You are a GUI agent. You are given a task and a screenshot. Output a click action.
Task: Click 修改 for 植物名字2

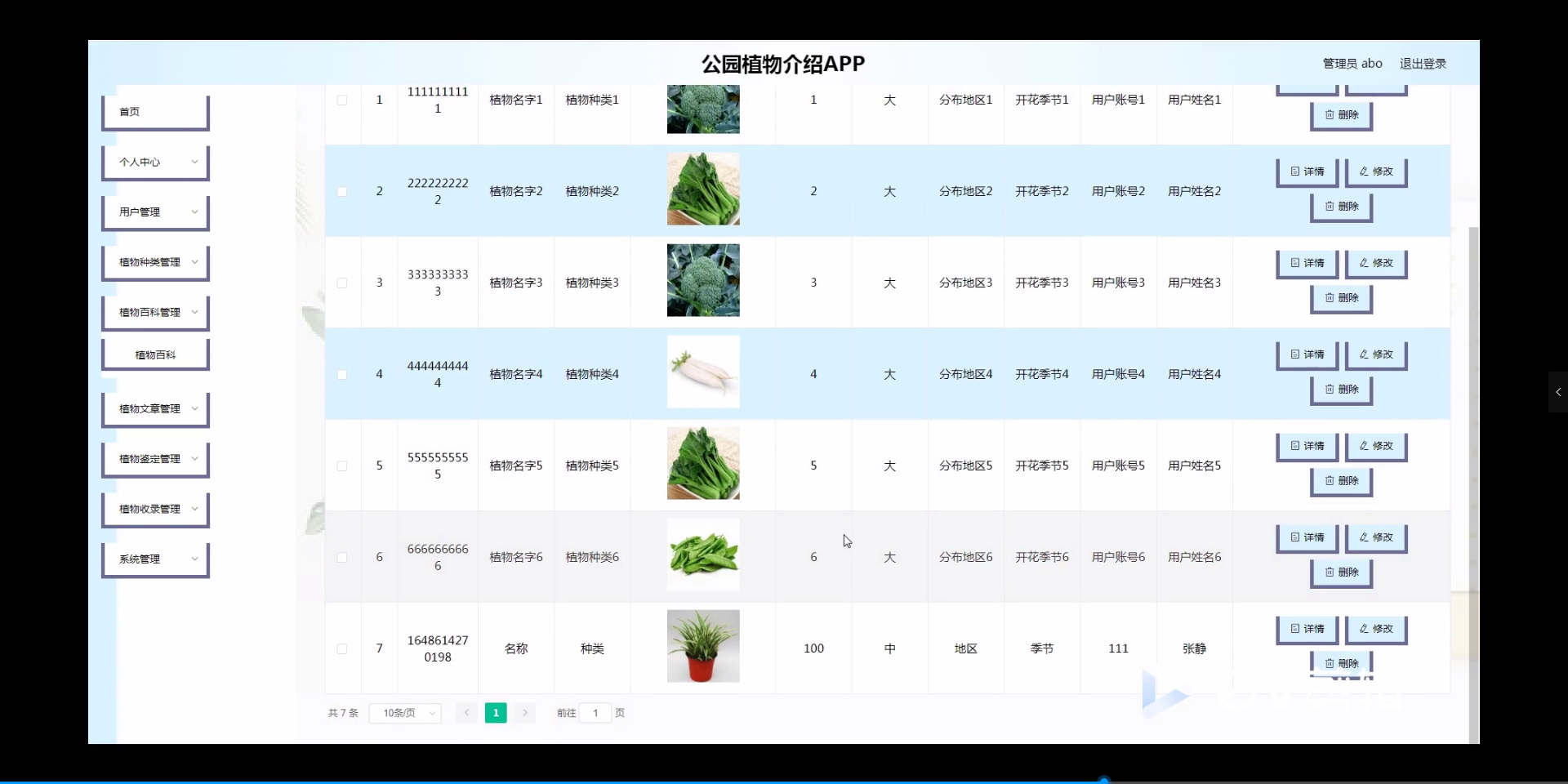[x=1376, y=171]
